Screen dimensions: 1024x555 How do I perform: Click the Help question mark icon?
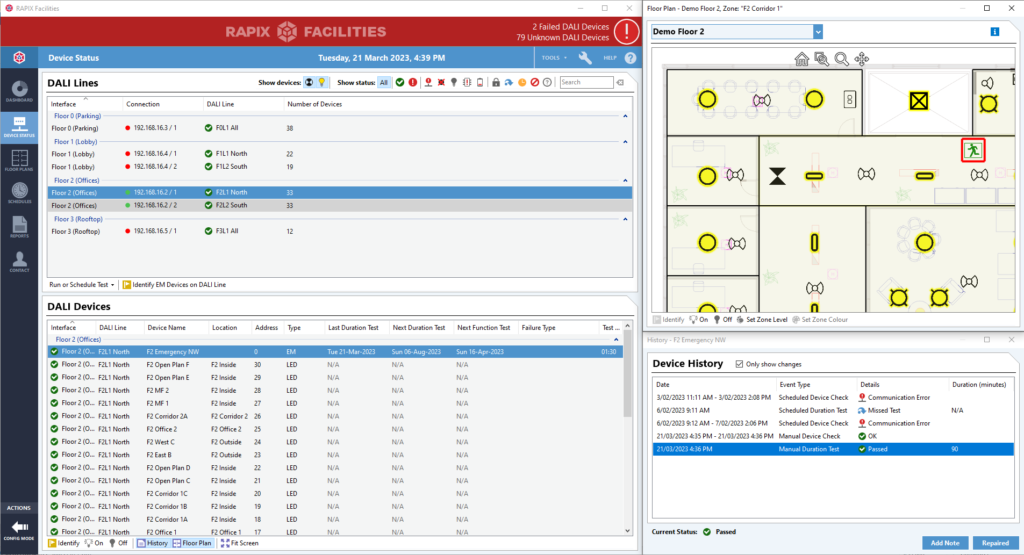630,57
